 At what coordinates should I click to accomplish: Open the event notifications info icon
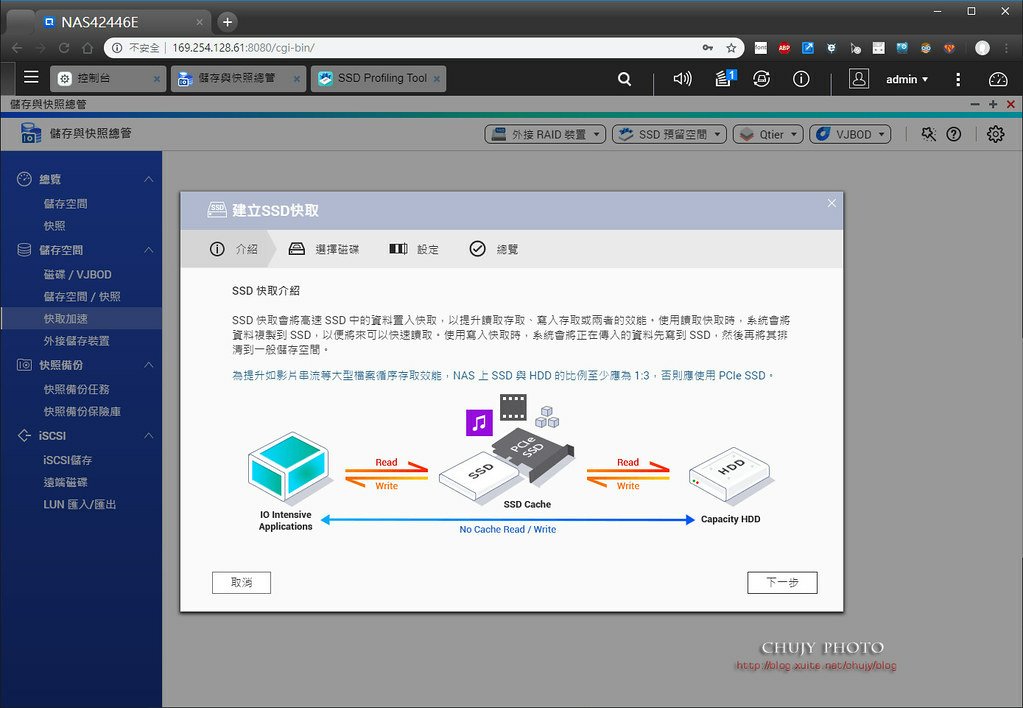point(801,79)
